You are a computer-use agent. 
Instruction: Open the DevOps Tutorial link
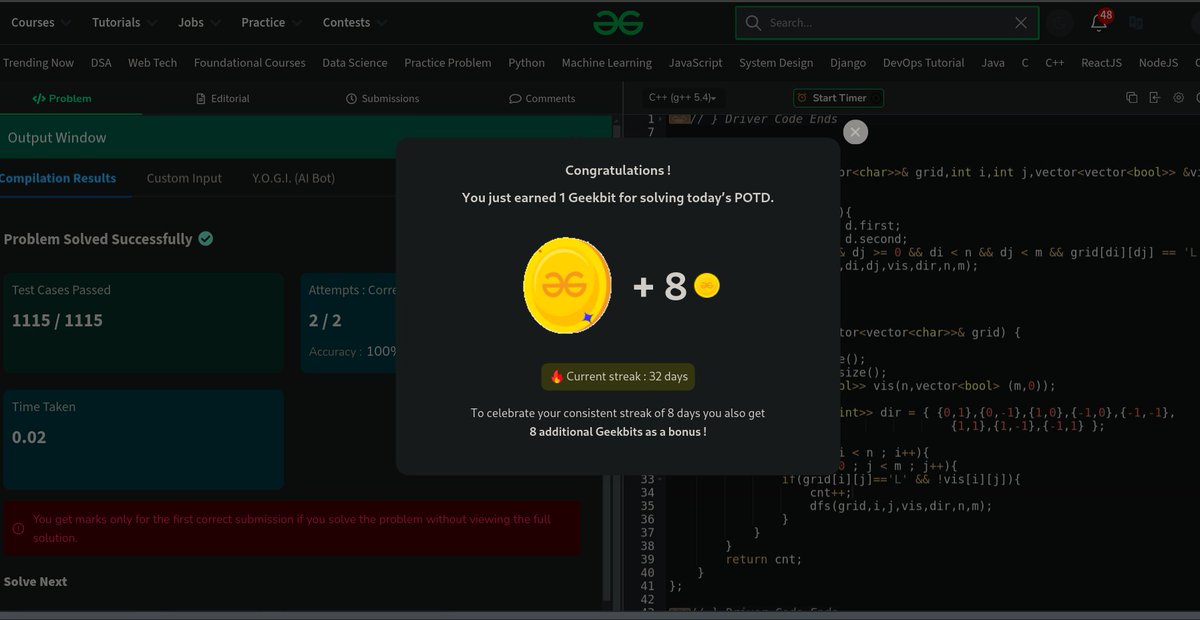pos(924,62)
